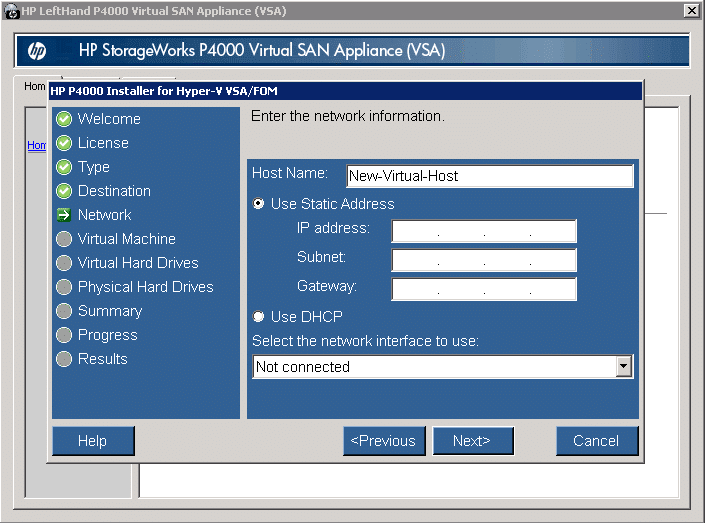Image resolution: width=705 pixels, height=523 pixels.
Task: Click the Virtual Machine step label
Action: [x=127, y=239]
